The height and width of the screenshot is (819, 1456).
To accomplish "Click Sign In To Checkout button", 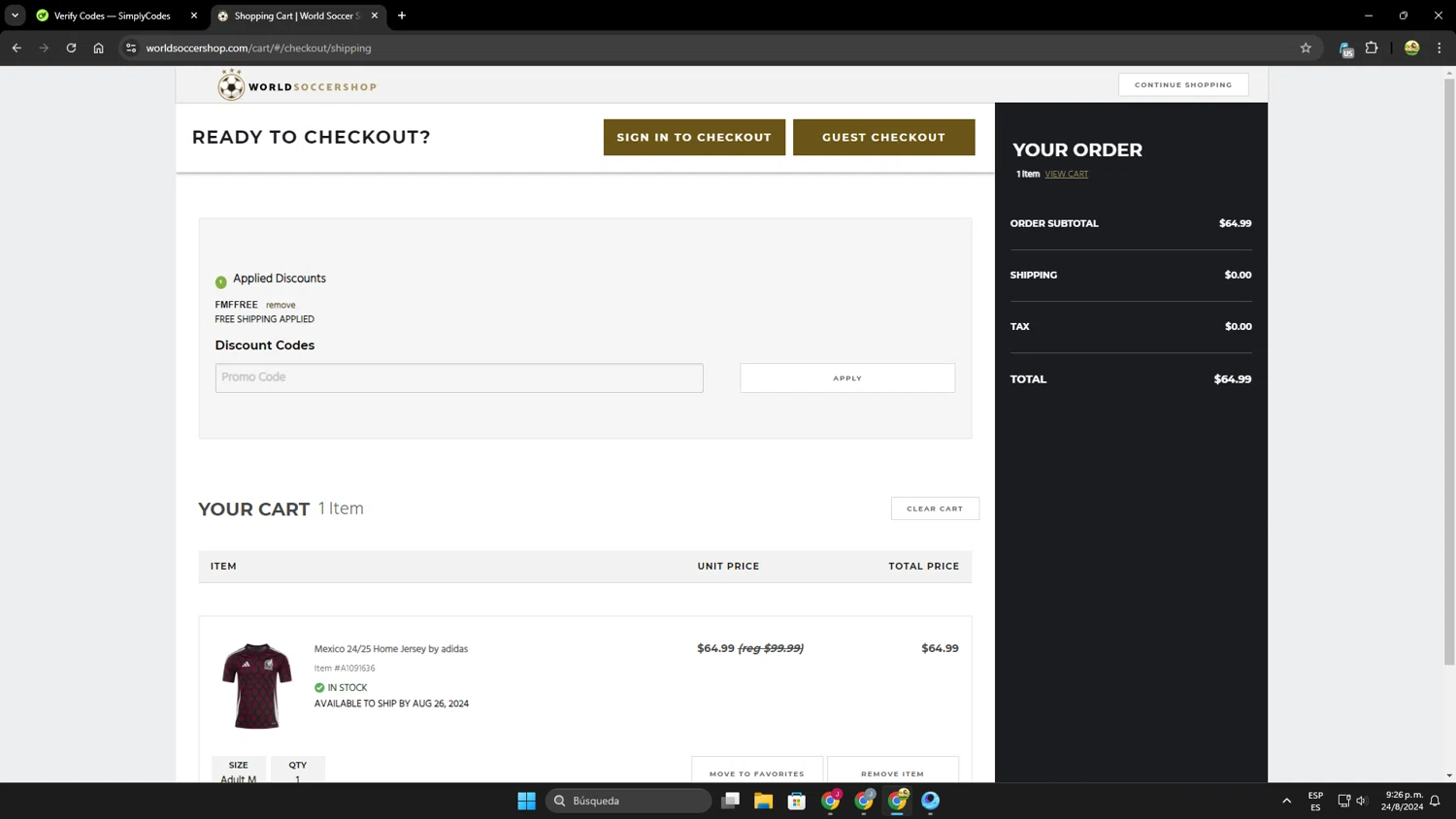I will tap(694, 137).
